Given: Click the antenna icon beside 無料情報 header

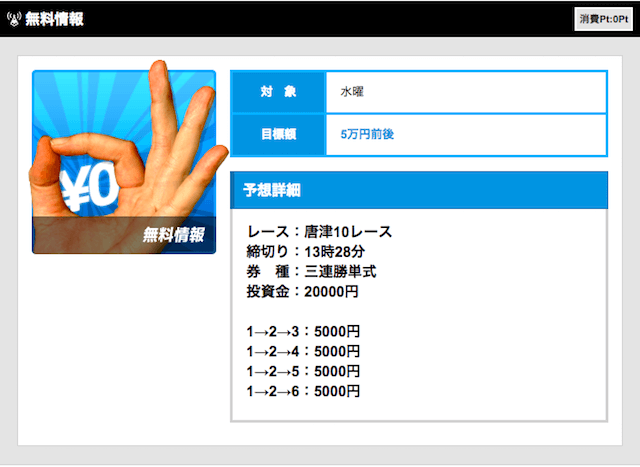Looking at the screenshot, I should (x=14, y=19).
